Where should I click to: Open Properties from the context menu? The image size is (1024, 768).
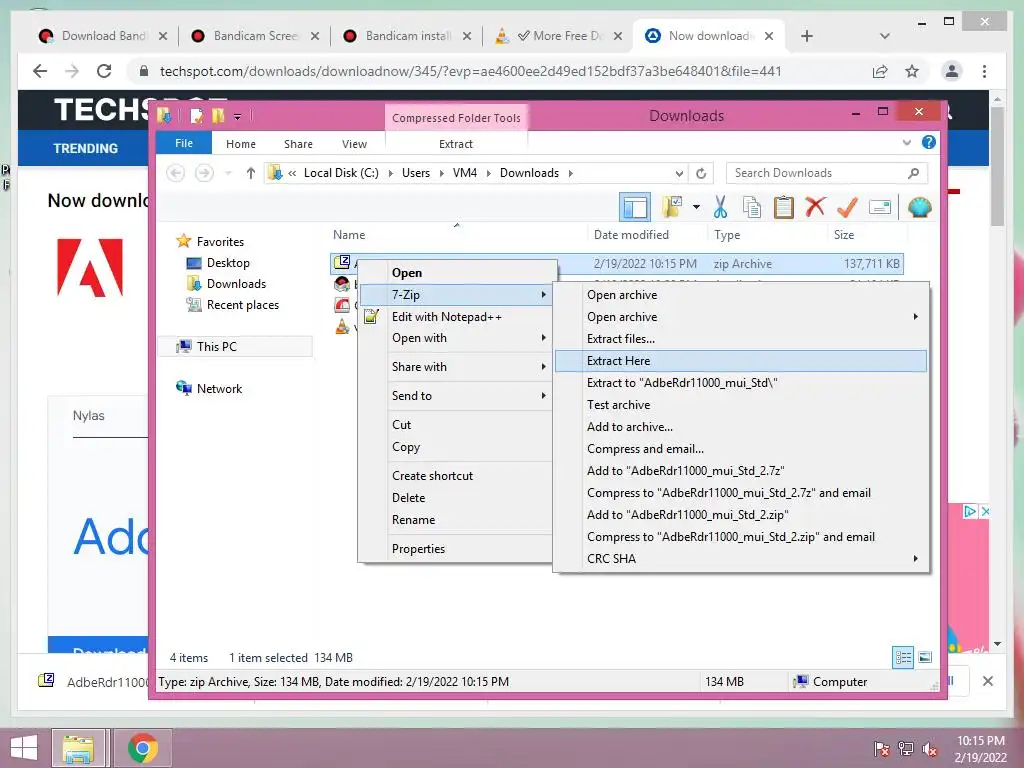click(x=455, y=549)
